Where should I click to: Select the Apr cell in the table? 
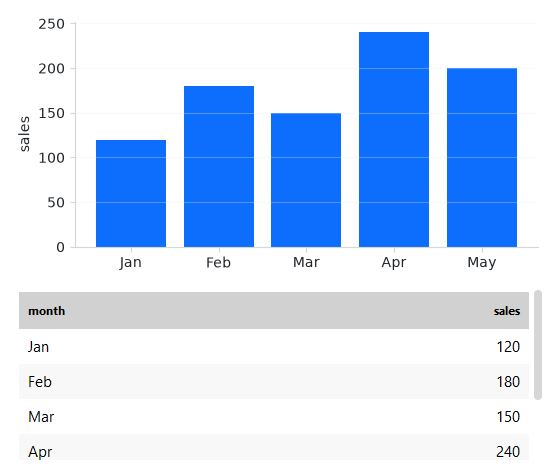(40, 452)
